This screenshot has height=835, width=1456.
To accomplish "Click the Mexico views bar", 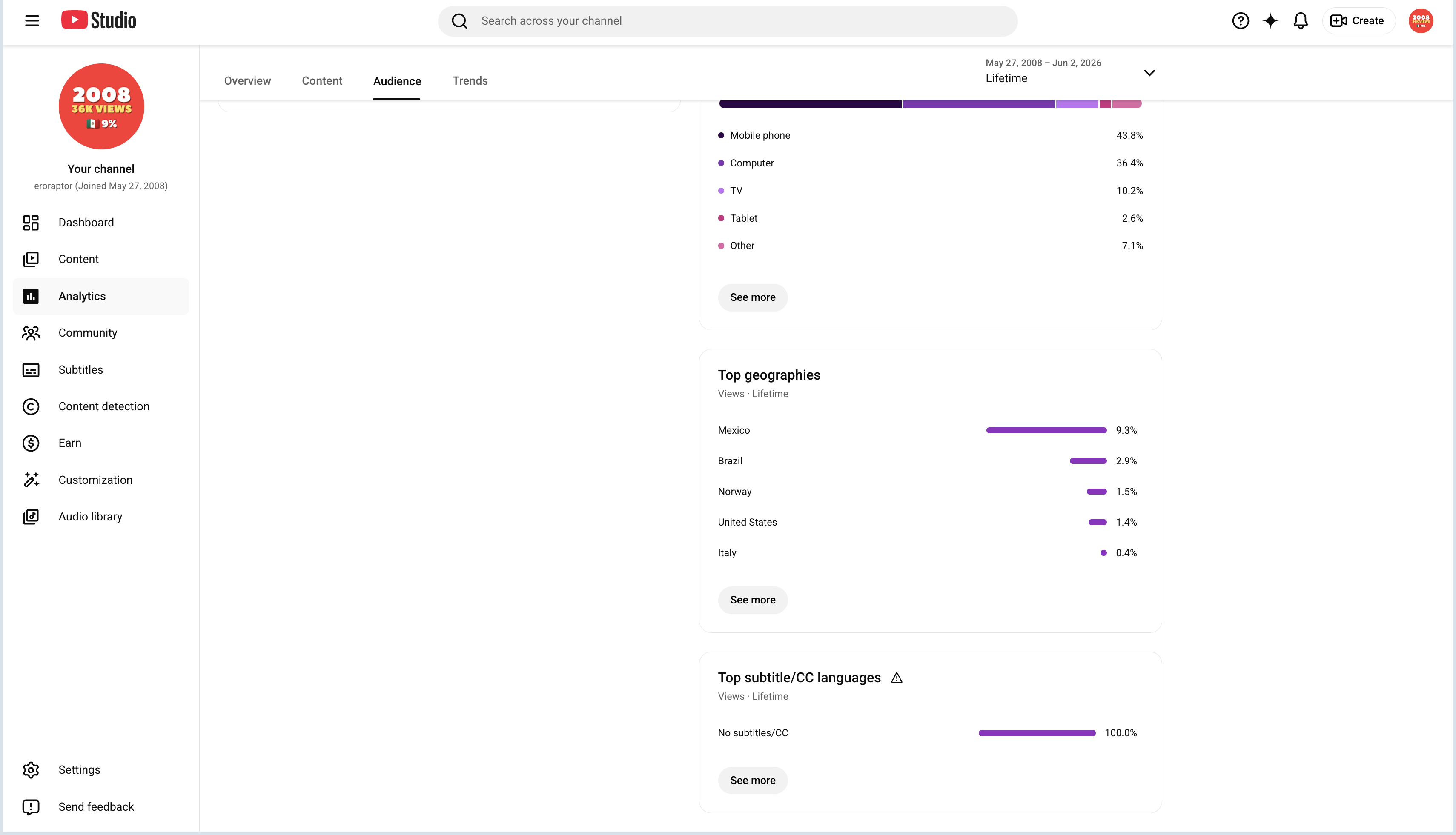I will pos(1046,431).
